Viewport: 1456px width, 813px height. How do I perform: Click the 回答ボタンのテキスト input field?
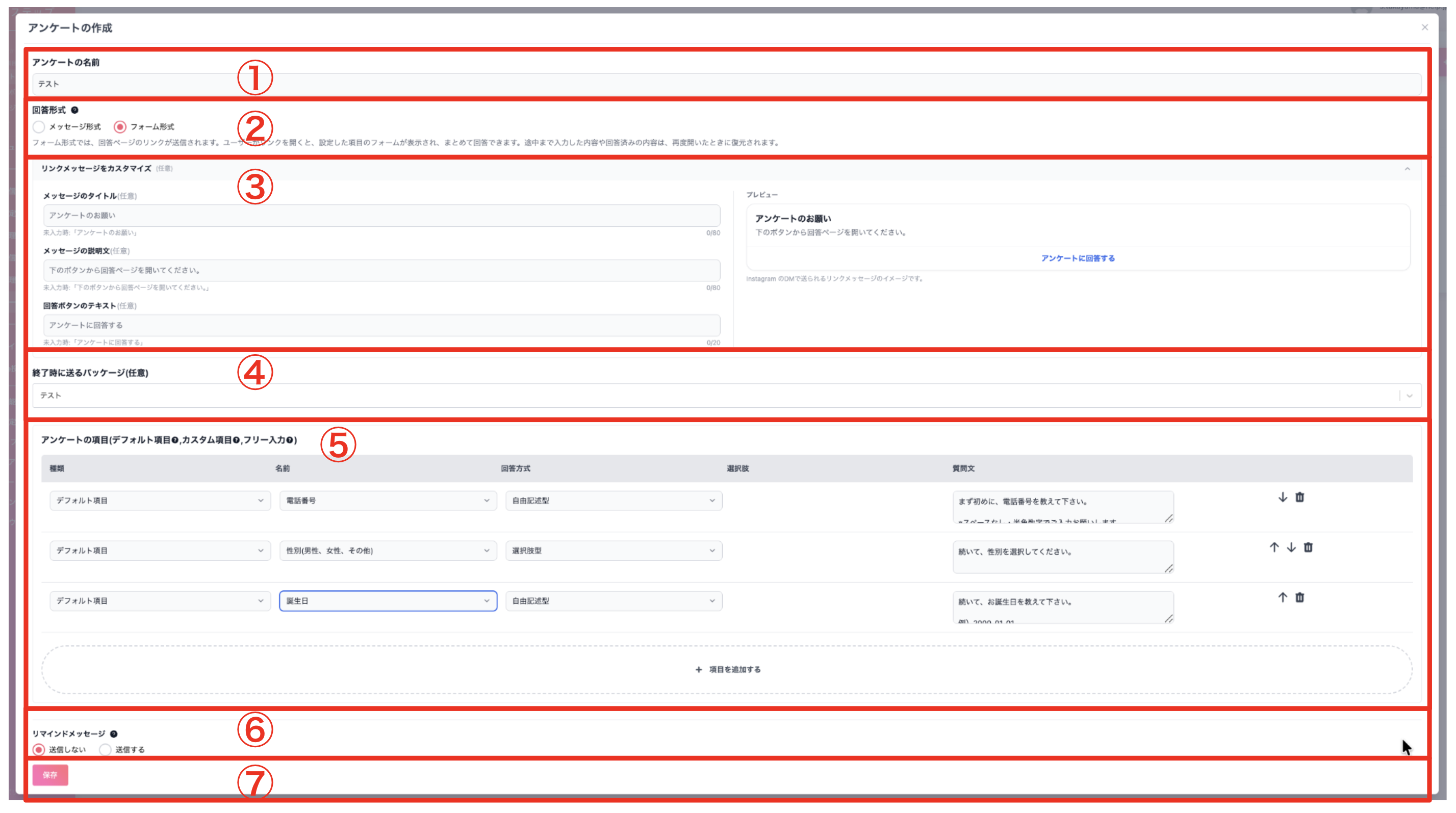point(381,325)
